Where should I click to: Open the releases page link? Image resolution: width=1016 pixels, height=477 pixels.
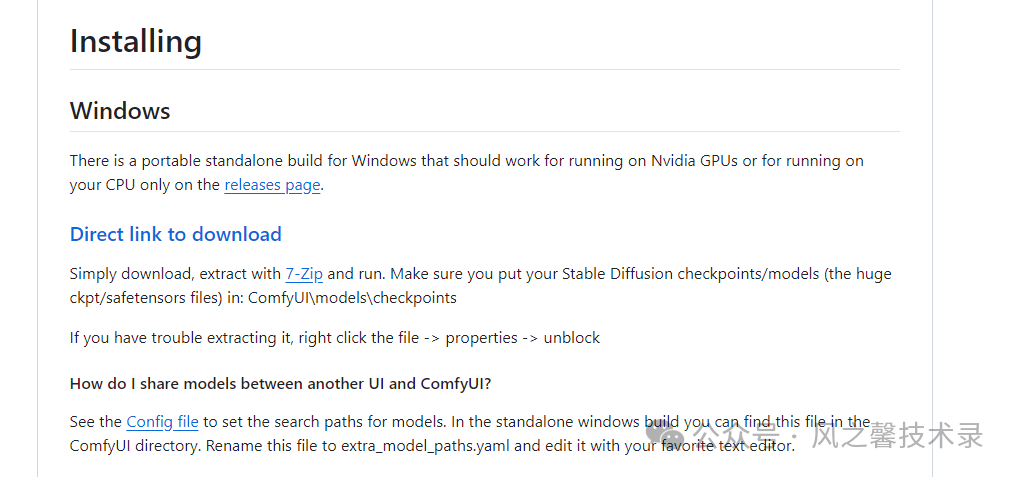click(x=272, y=185)
